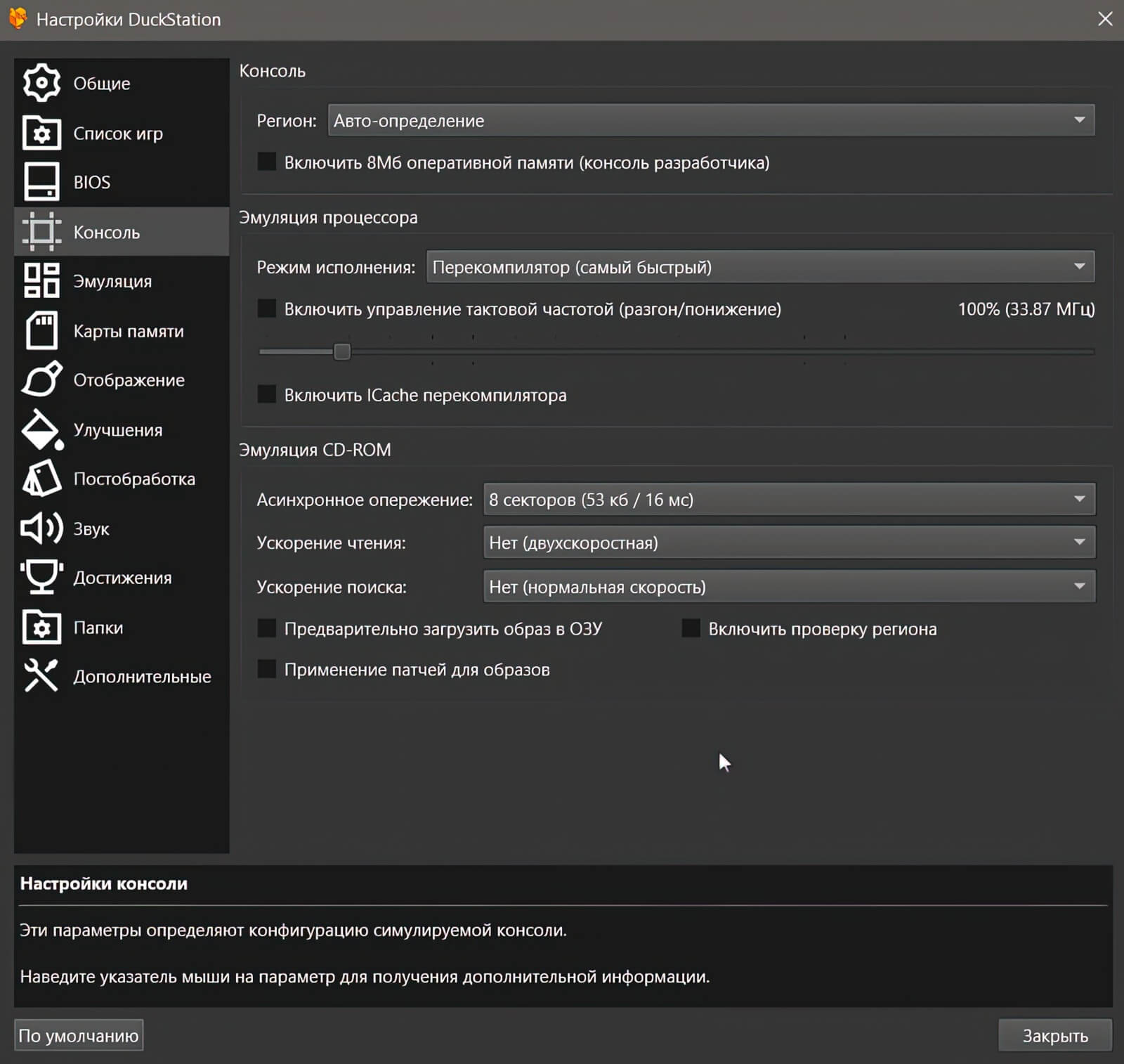Open Достижения settings label

123,578
